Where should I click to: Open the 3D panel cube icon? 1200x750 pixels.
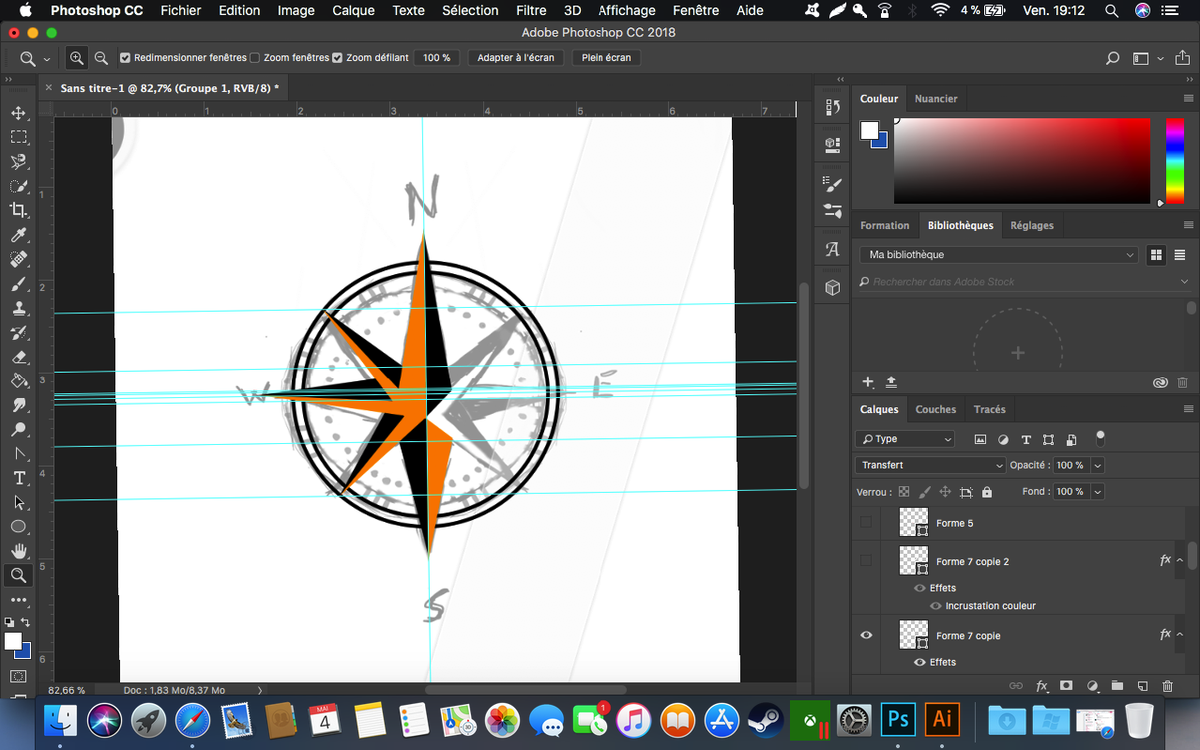[x=832, y=288]
